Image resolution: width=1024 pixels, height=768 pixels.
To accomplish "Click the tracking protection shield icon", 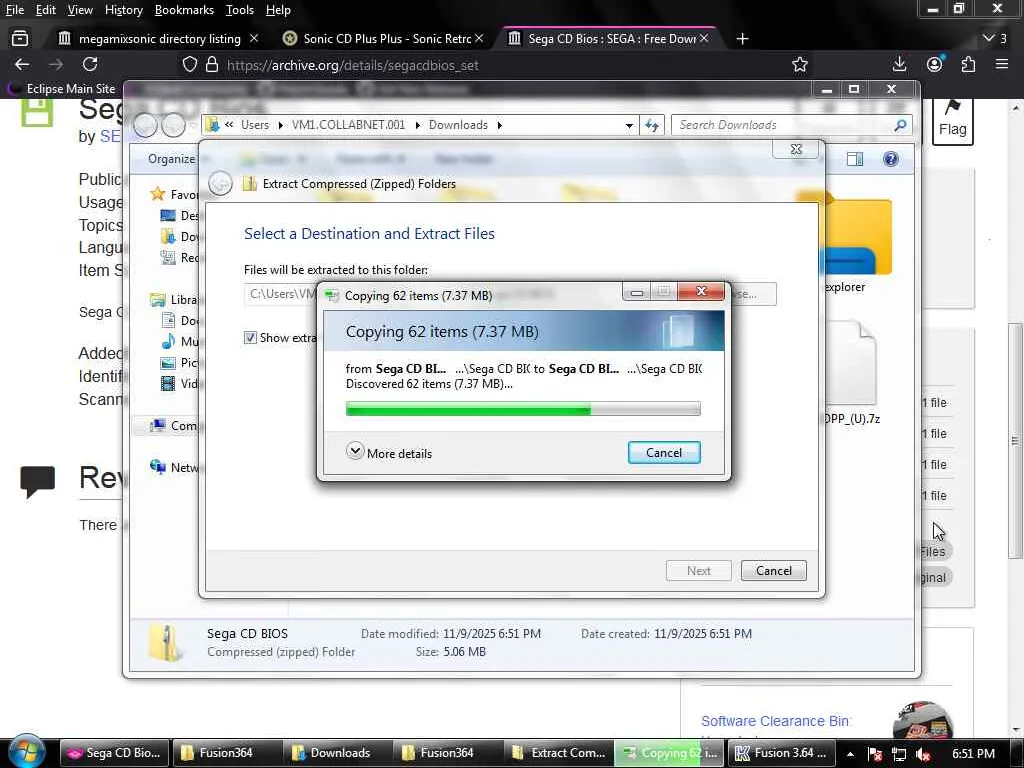I will [189, 65].
